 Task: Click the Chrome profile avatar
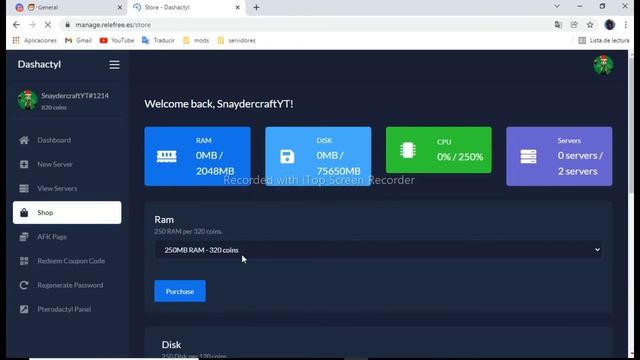[x=610, y=25]
